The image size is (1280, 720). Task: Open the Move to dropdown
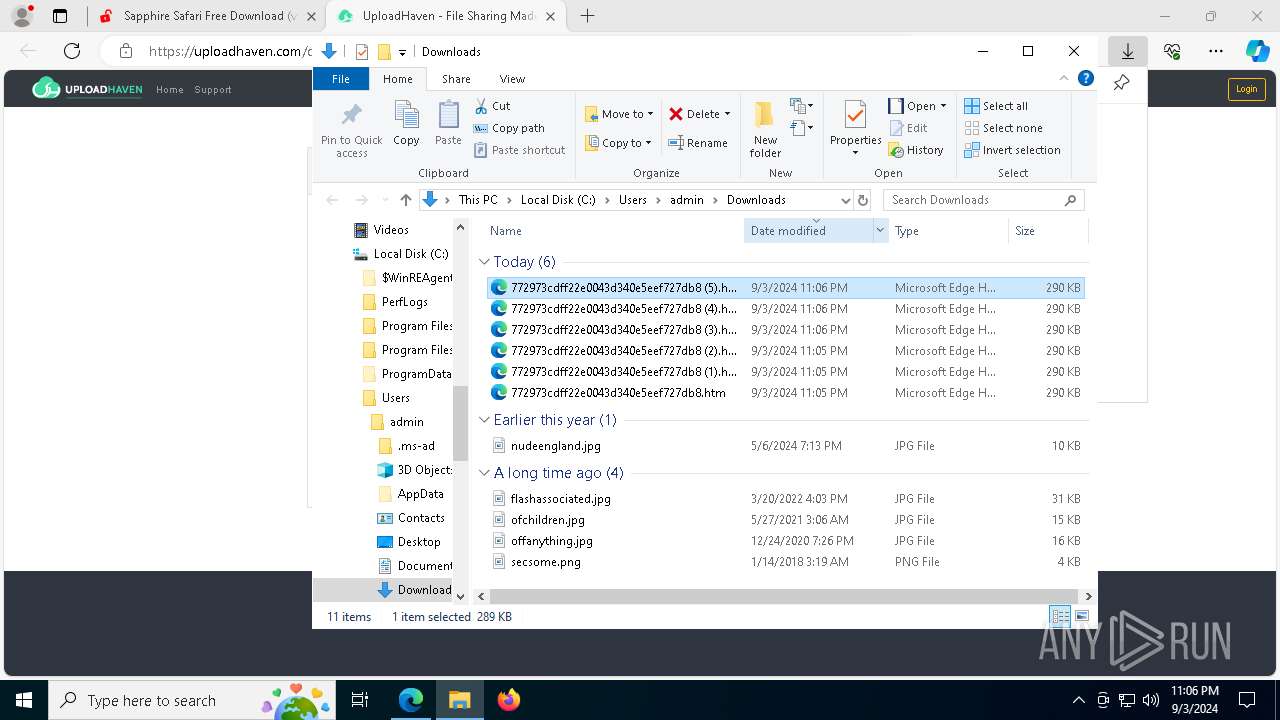click(619, 114)
